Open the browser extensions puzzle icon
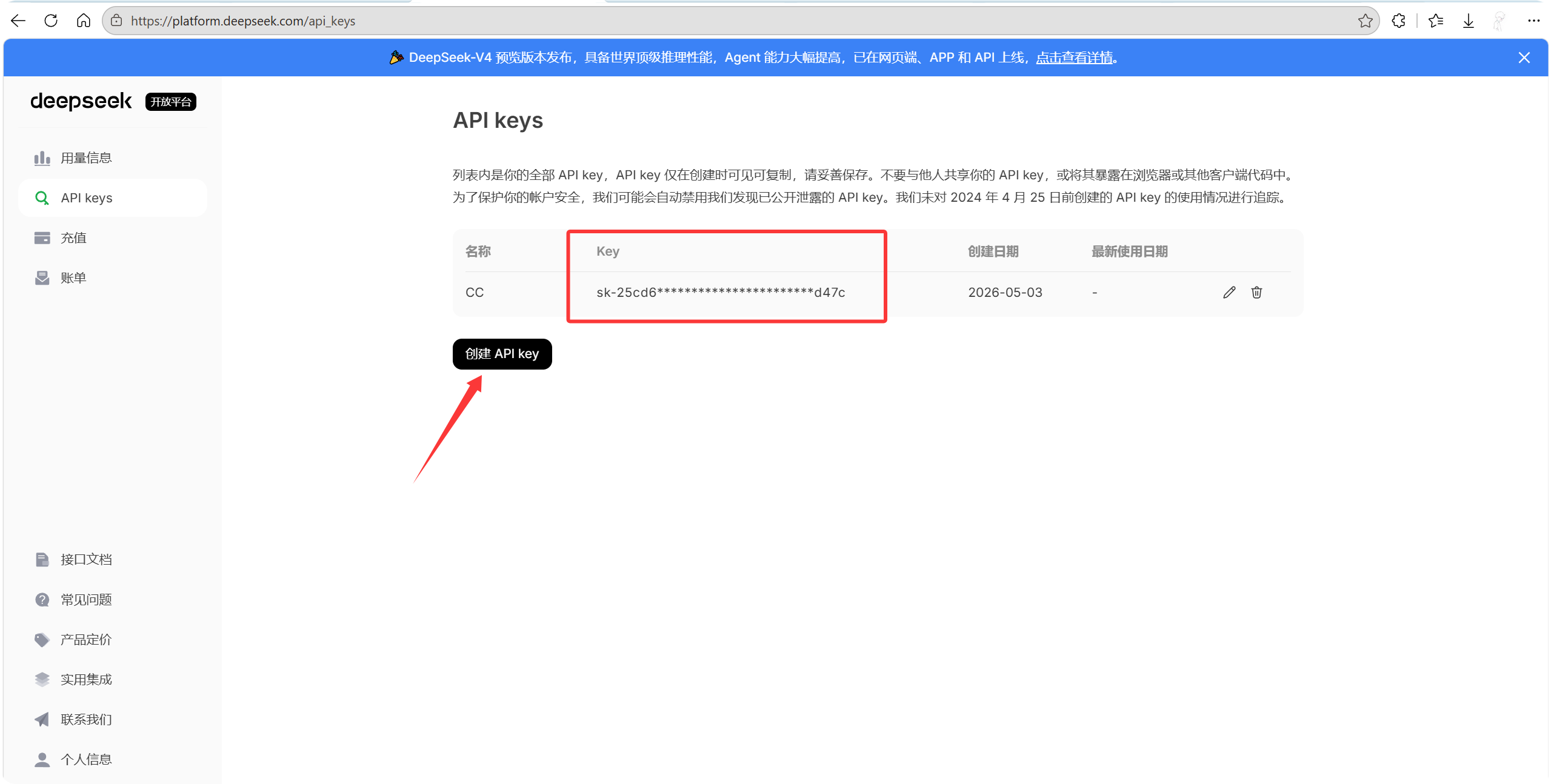1551x784 pixels. coord(1398,21)
